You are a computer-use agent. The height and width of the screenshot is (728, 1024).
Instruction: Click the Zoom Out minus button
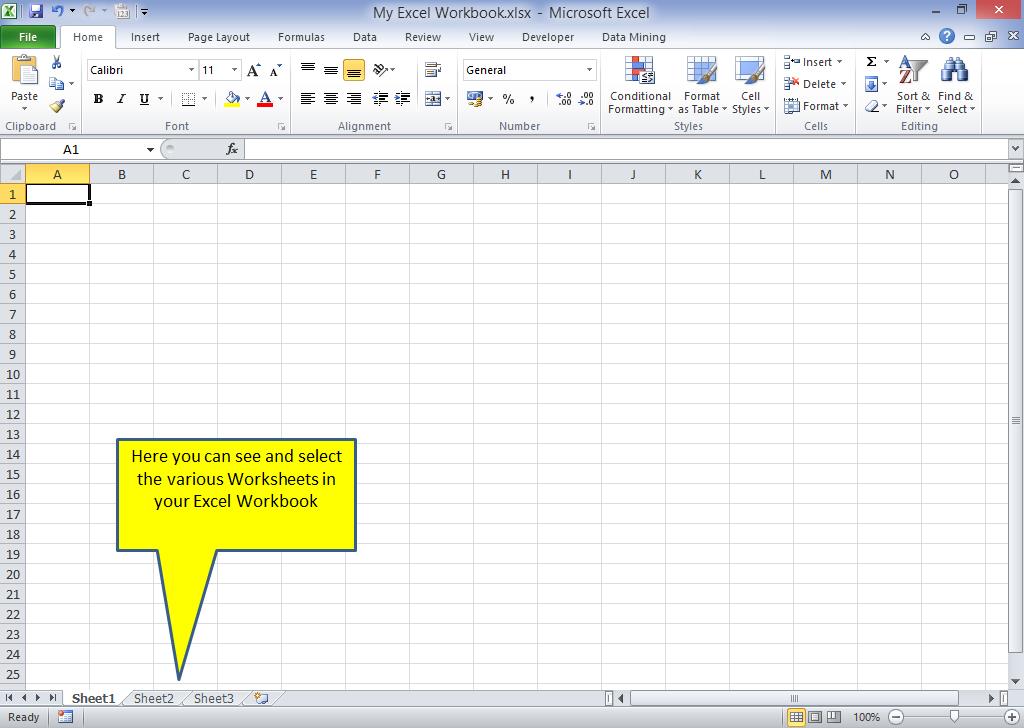pyautogui.click(x=897, y=717)
